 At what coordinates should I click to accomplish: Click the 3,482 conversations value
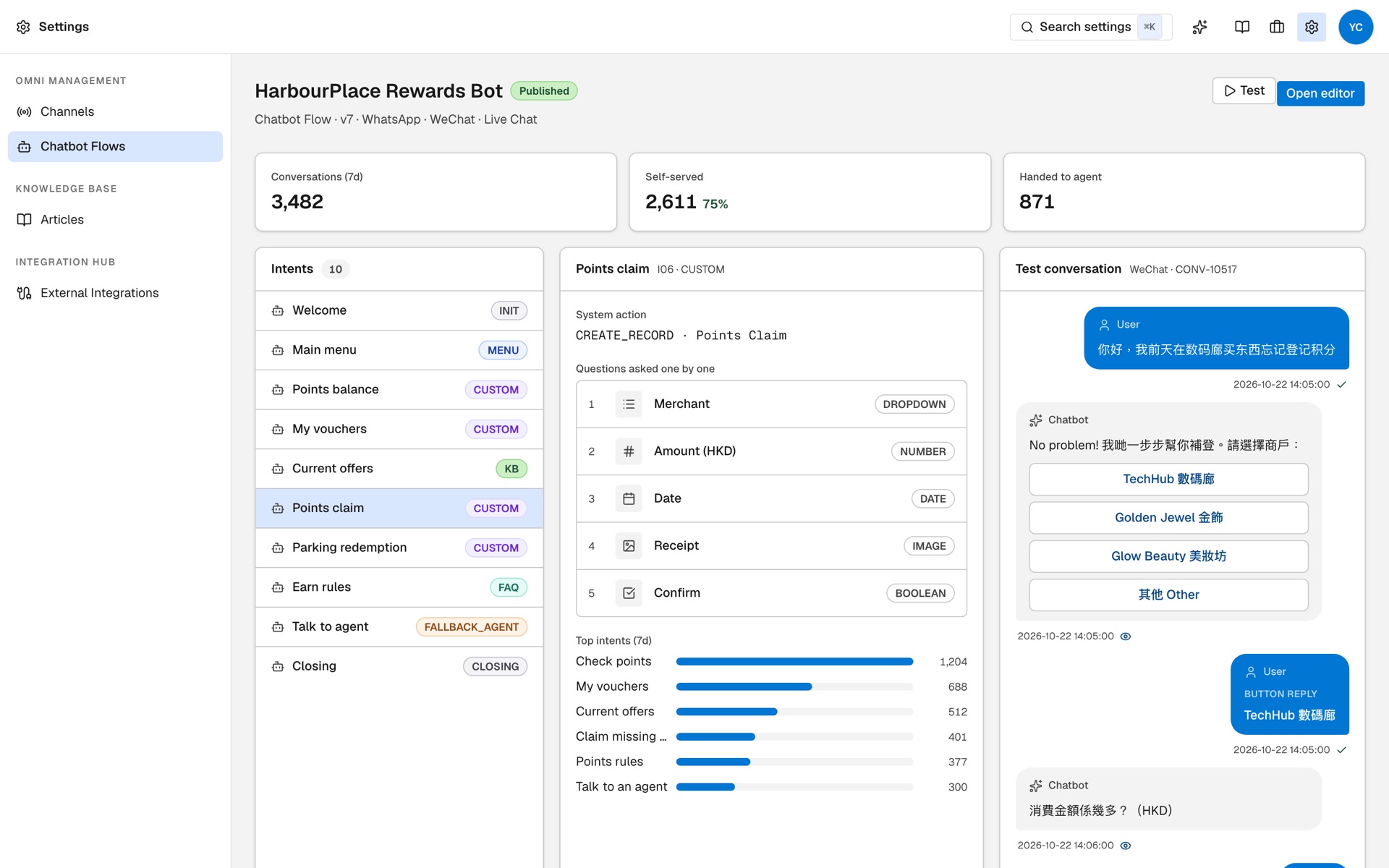[297, 202]
